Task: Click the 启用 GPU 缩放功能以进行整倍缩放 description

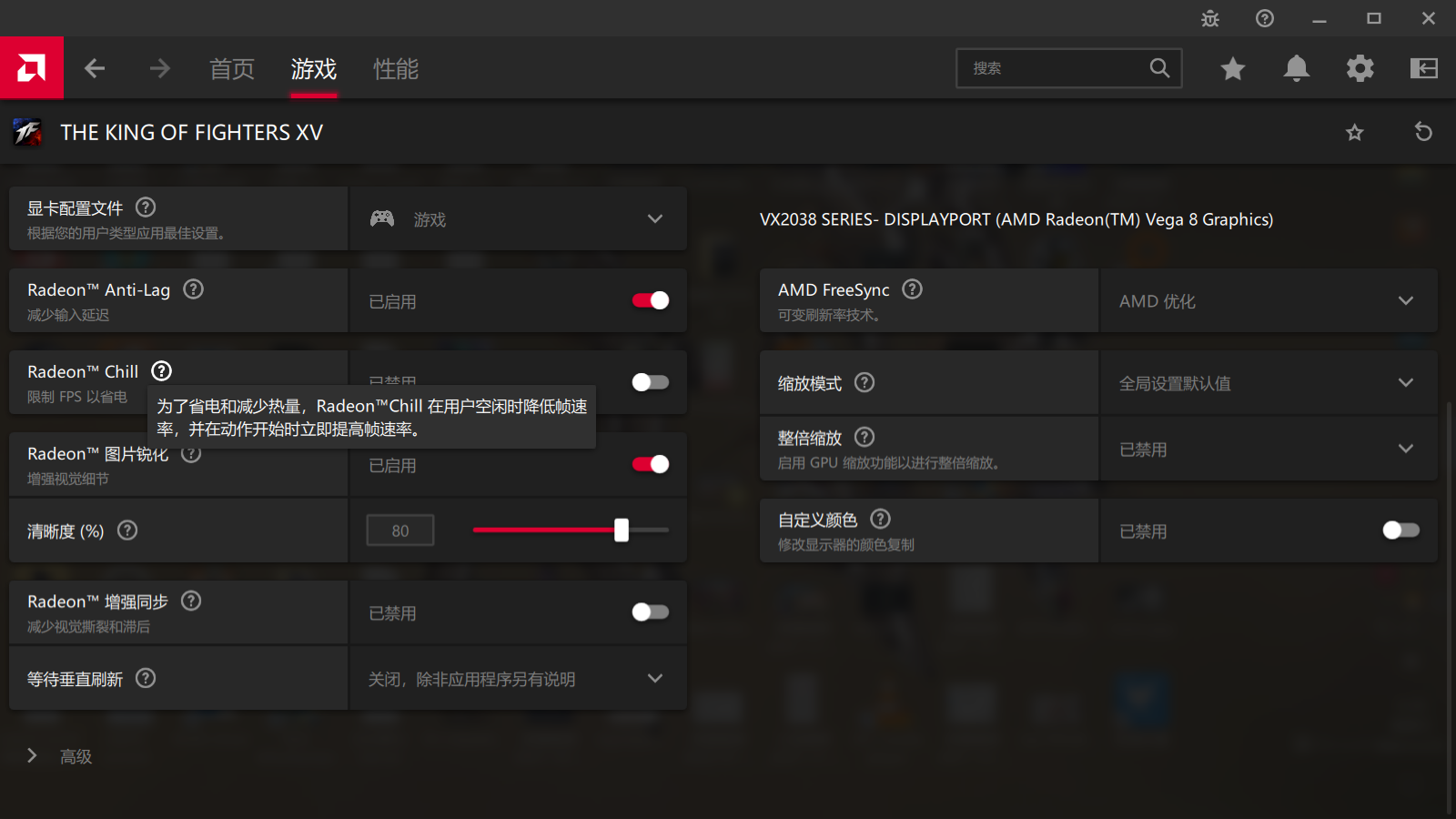Action: tap(889, 463)
